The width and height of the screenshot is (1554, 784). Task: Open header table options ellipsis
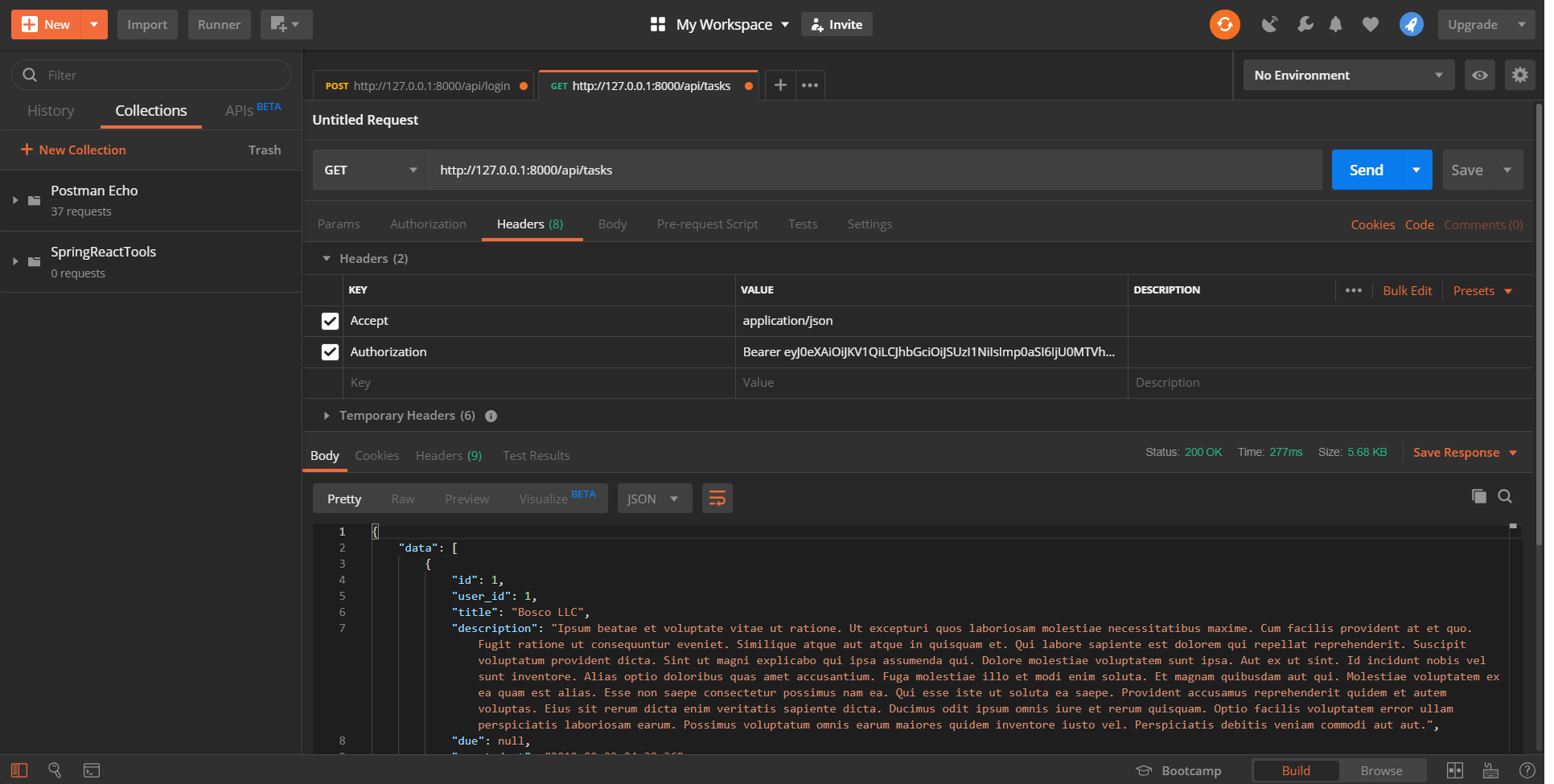pos(1354,290)
